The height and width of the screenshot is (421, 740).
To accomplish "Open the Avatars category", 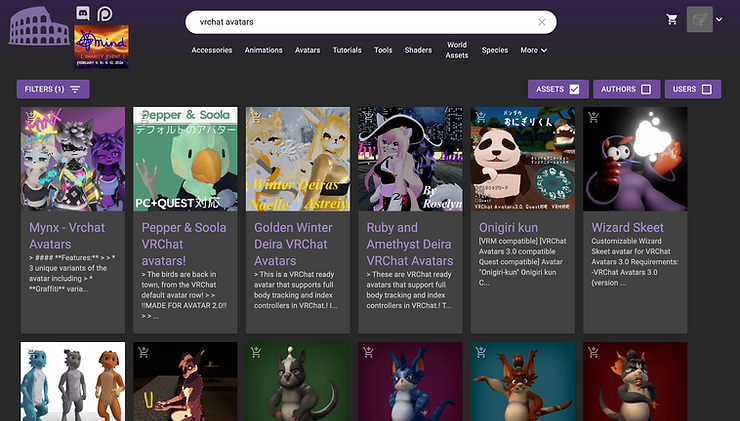I will pos(307,50).
